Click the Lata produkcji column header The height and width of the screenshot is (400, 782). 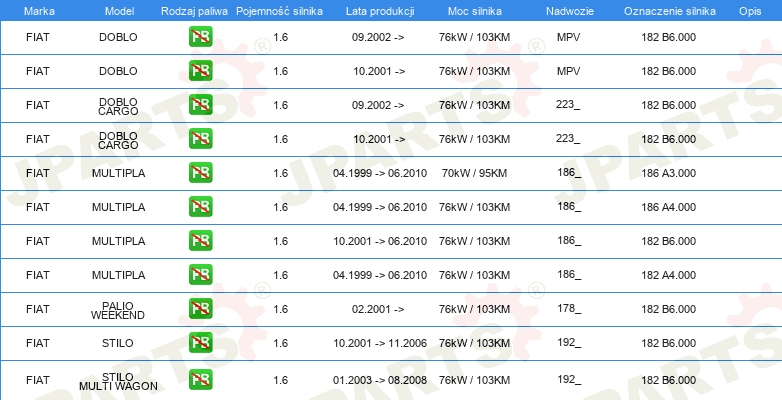380,11
